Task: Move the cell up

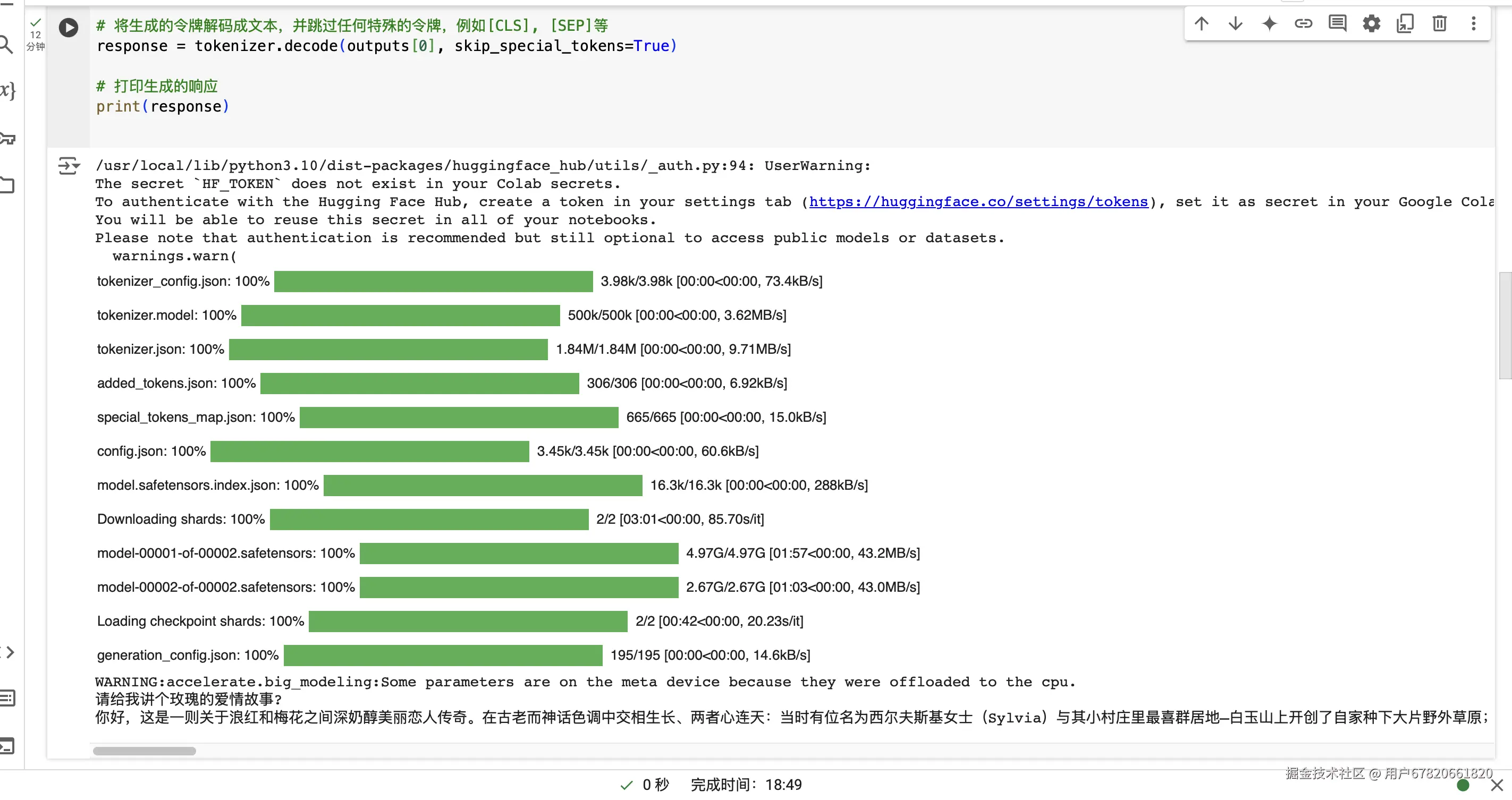Action: tap(1202, 23)
